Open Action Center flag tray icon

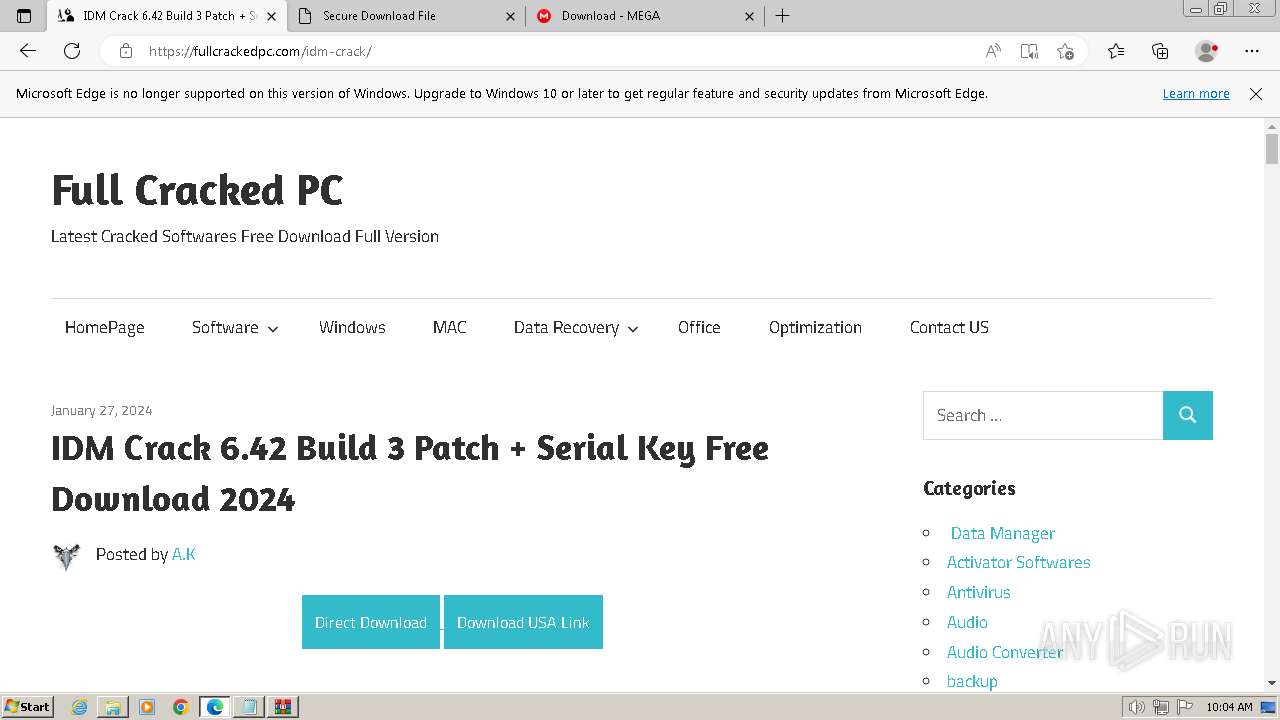(x=1185, y=707)
